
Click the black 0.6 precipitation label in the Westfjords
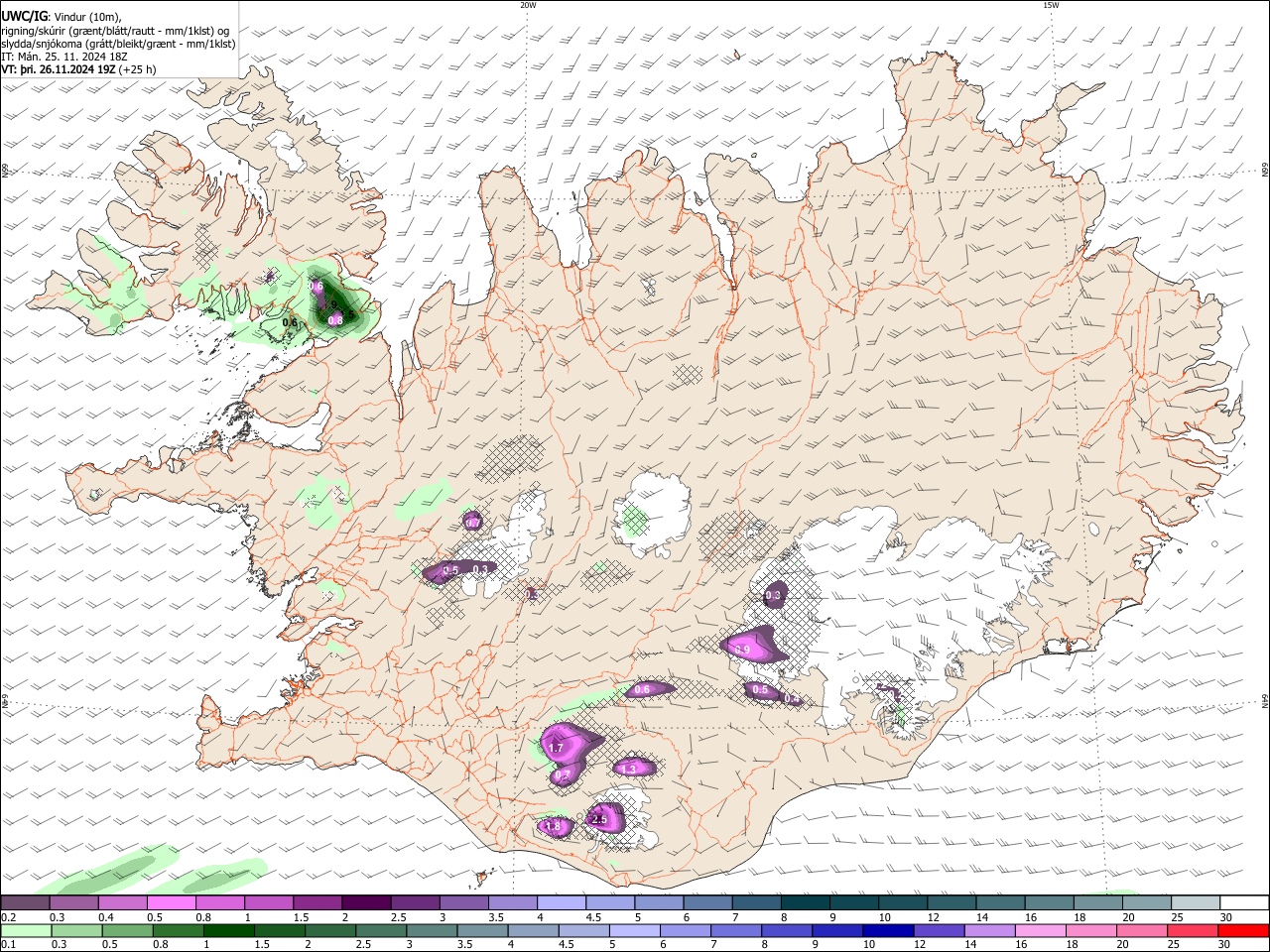point(290,322)
